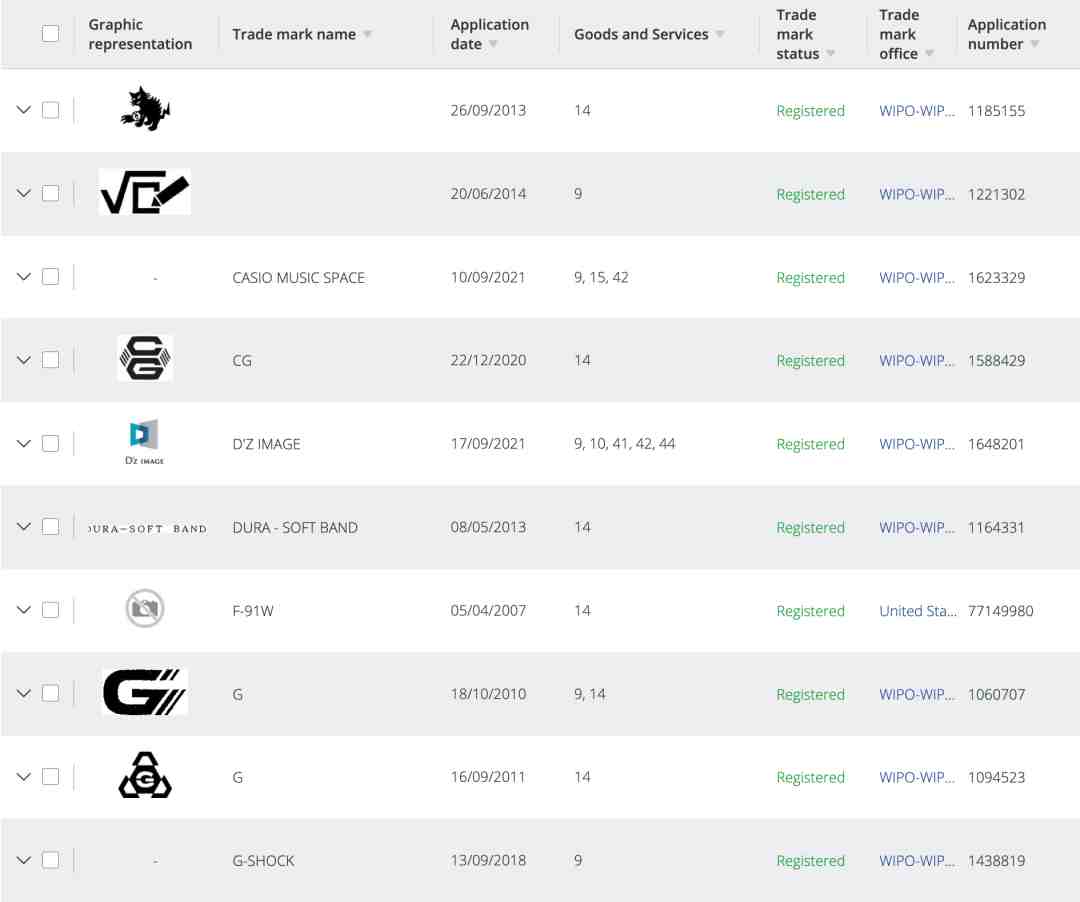Check the box for CASIO MUSIC SPACE row
The height and width of the screenshot is (902, 1080).
coord(50,277)
